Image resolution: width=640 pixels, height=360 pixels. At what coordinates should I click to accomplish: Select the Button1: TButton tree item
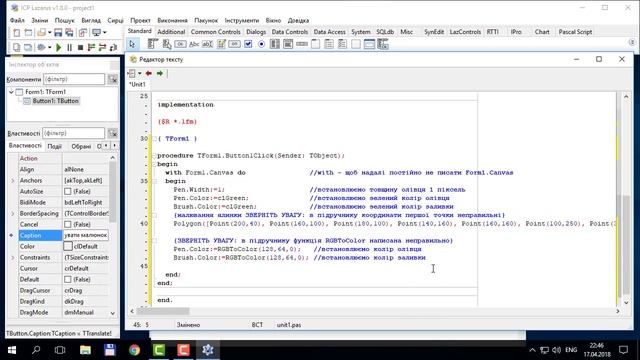click(56, 101)
